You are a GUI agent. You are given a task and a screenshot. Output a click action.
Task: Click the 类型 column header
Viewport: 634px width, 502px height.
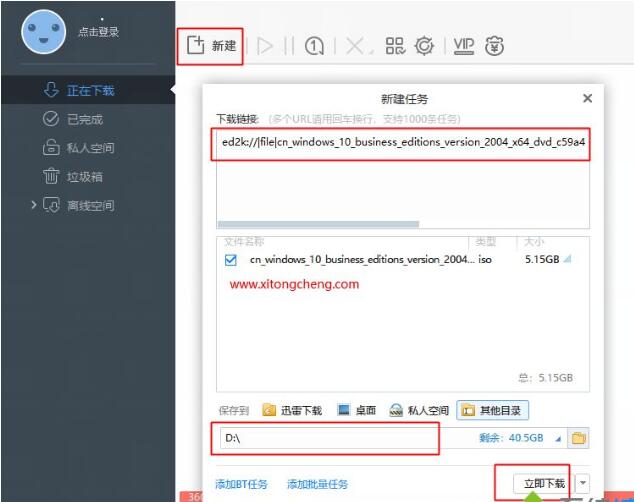(486, 242)
